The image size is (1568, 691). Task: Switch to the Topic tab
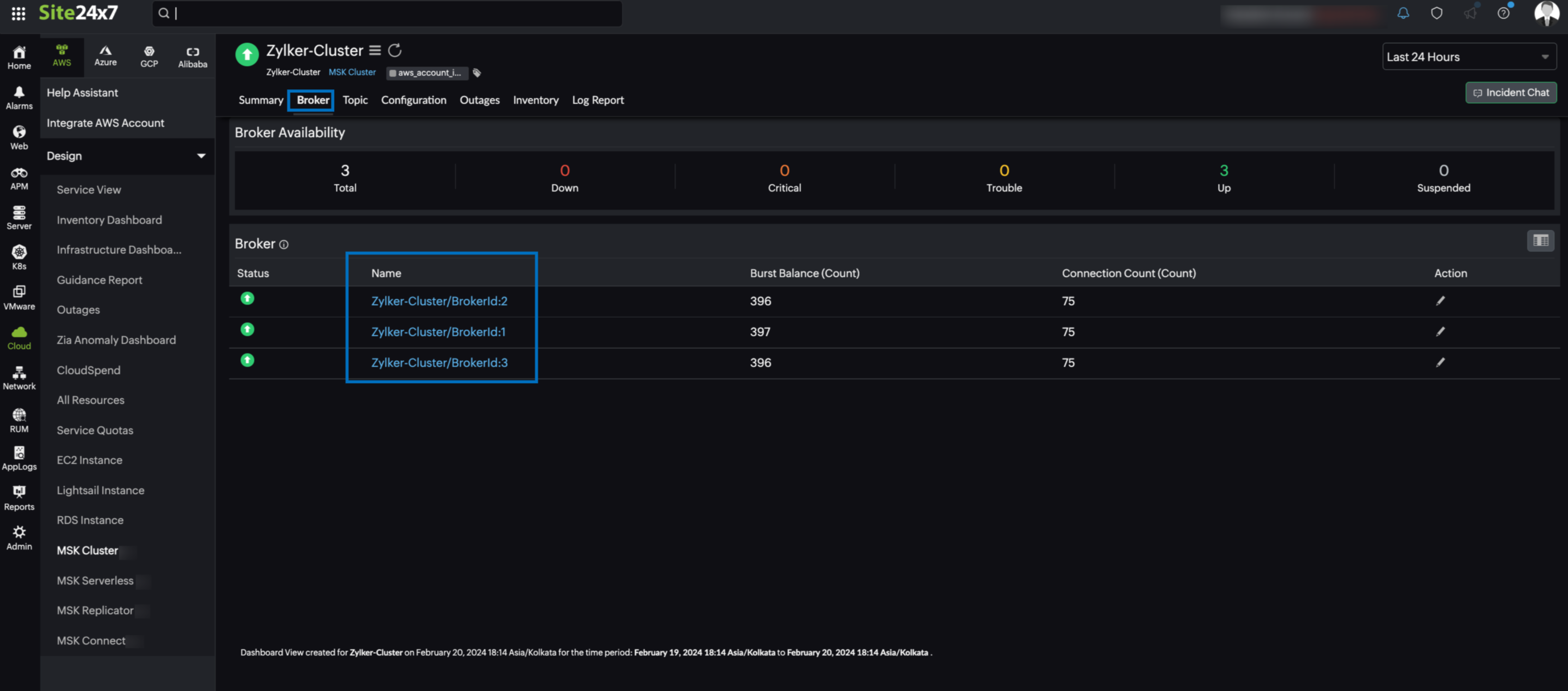355,100
